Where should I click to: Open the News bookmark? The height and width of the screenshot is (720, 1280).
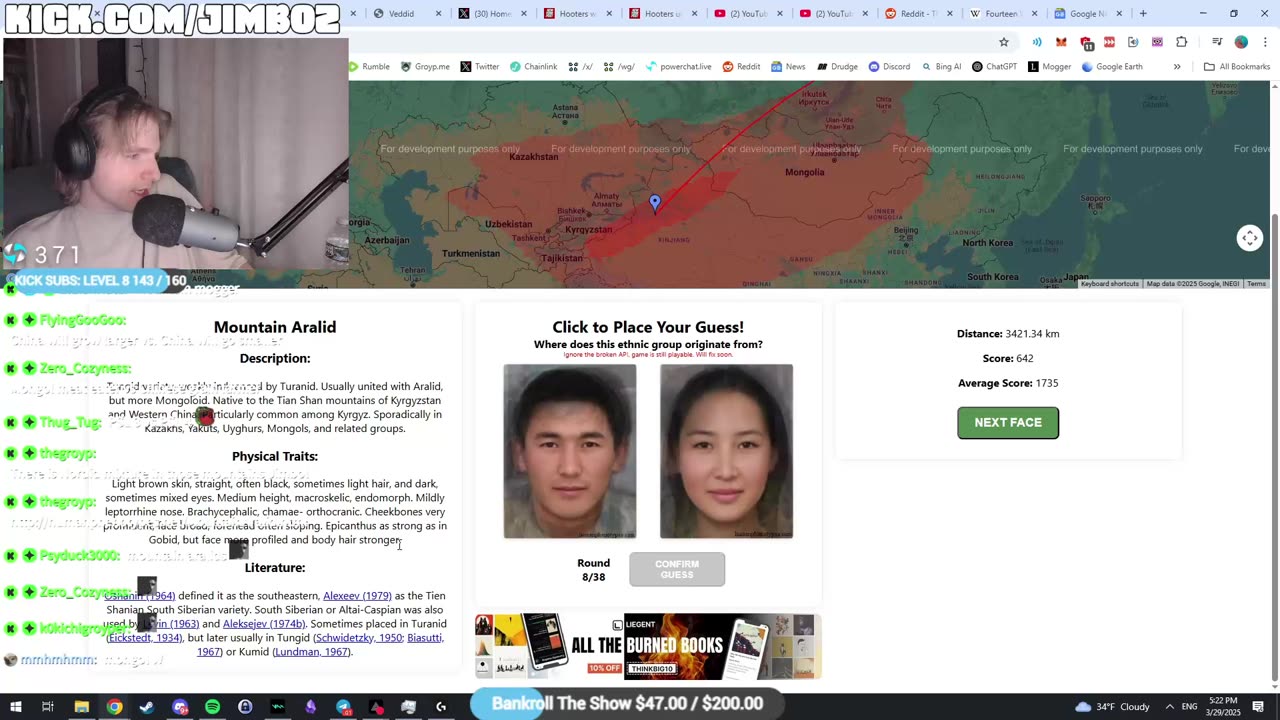tap(788, 67)
